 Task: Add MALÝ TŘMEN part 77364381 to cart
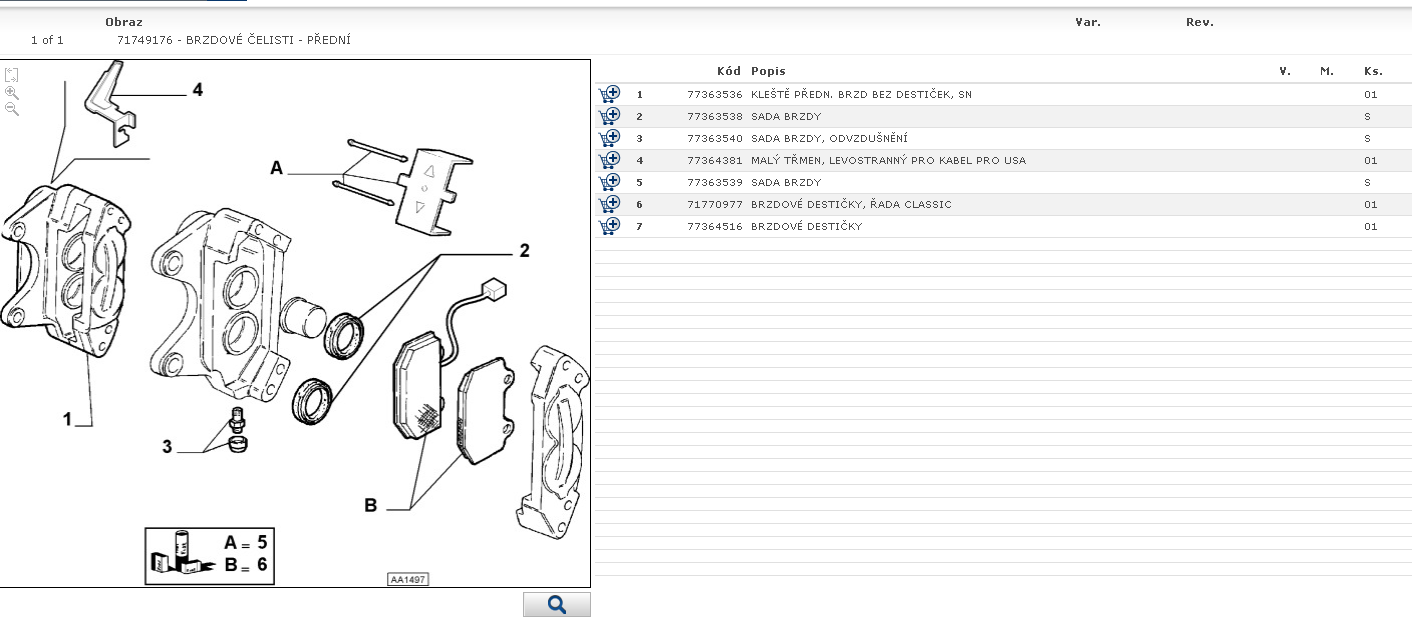click(609, 160)
